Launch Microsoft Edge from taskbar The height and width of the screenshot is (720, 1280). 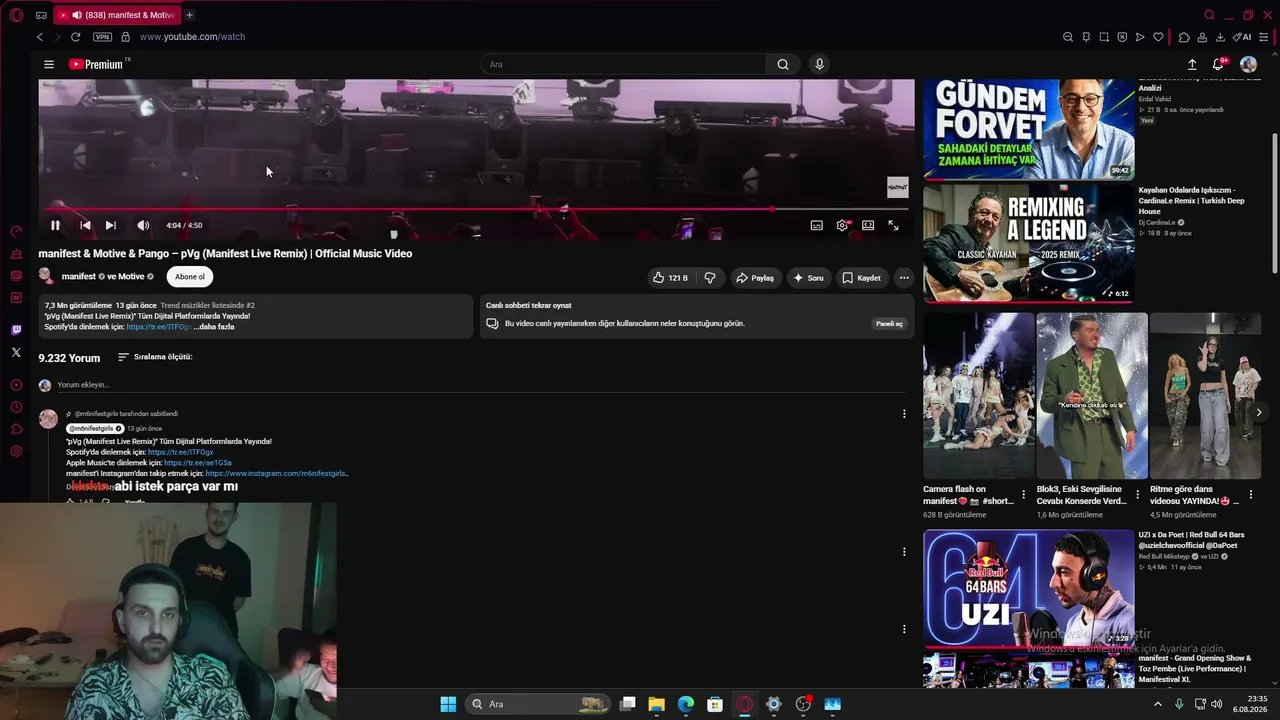click(x=686, y=704)
